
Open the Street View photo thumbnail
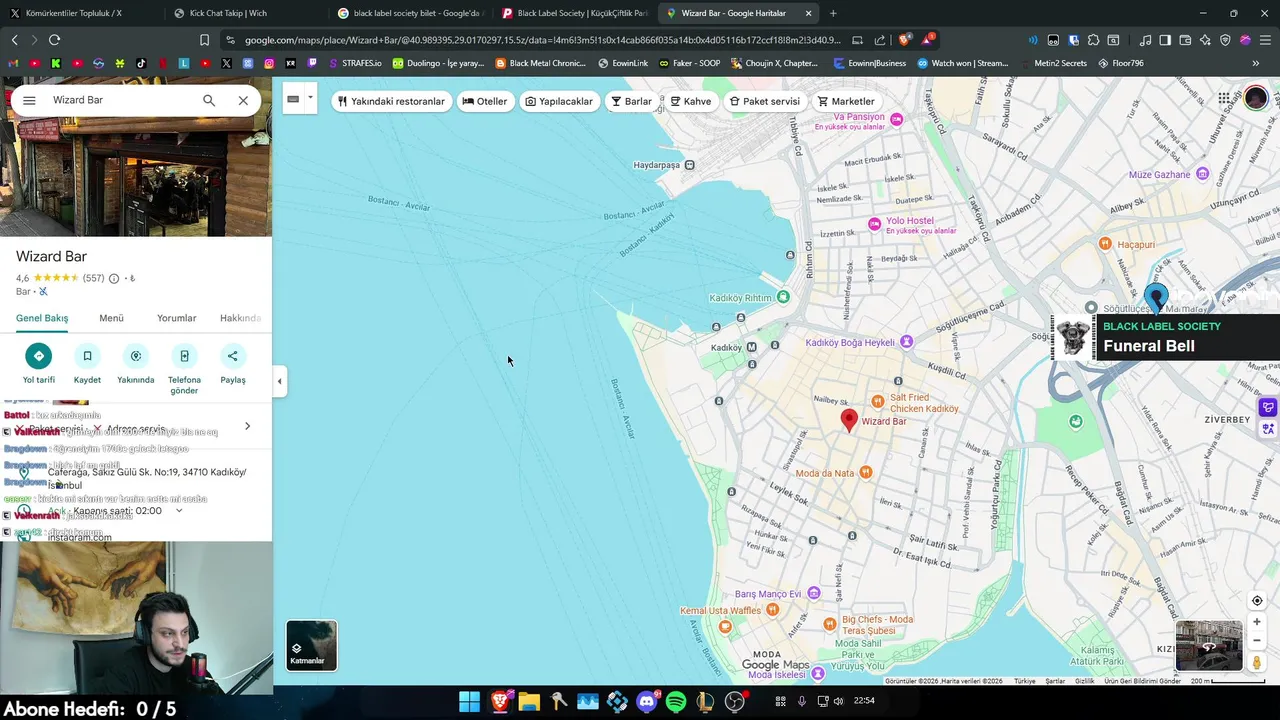click(1209, 645)
